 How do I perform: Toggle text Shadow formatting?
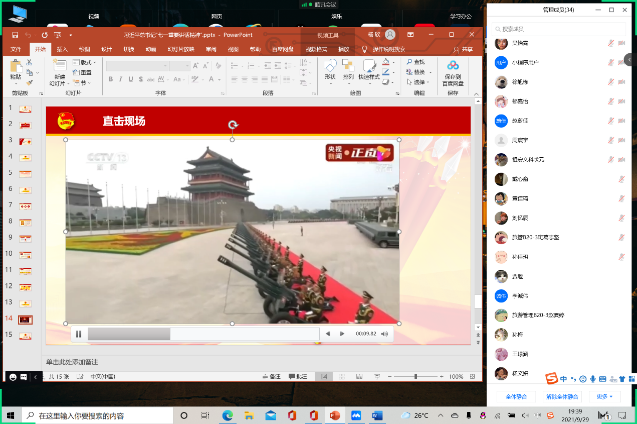141,79
